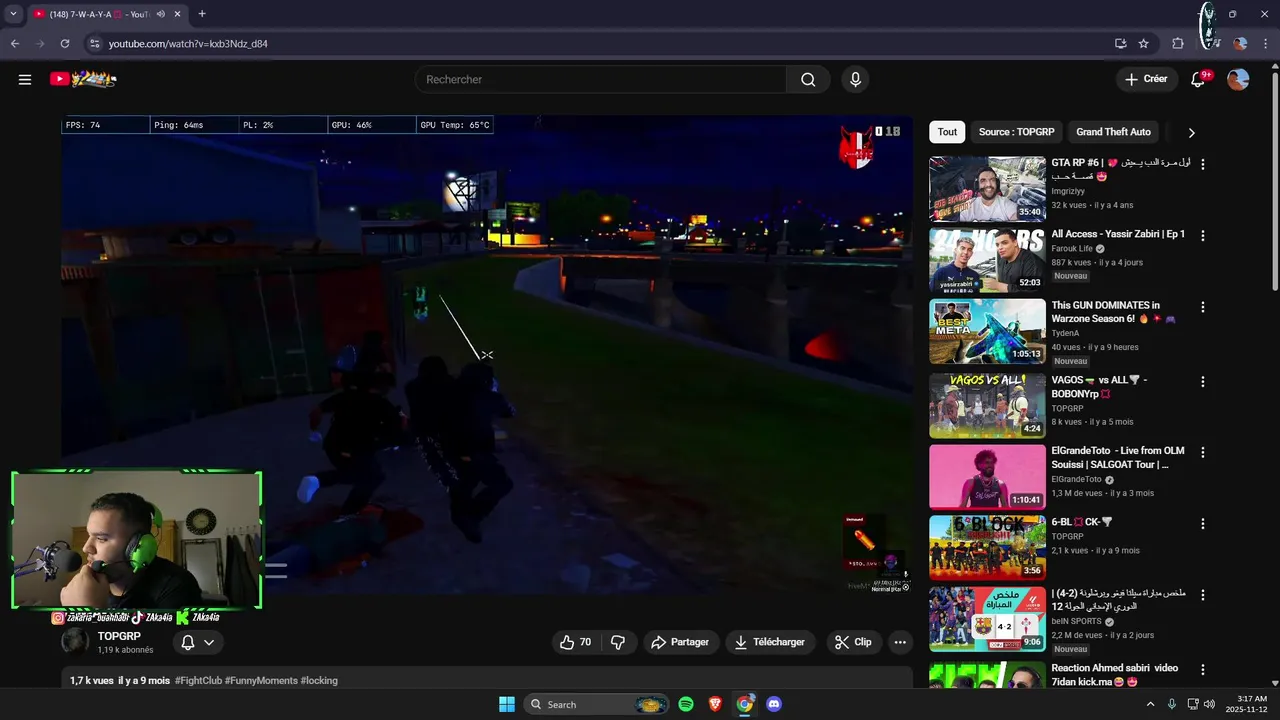The width and height of the screenshot is (1280, 720).
Task: Reload the page
Action: pos(65,44)
